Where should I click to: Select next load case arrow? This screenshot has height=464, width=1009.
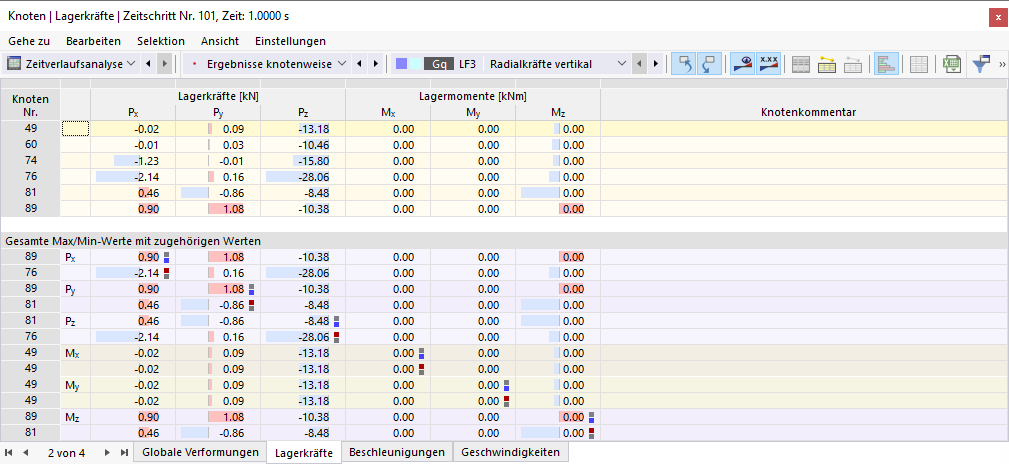[656, 64]
